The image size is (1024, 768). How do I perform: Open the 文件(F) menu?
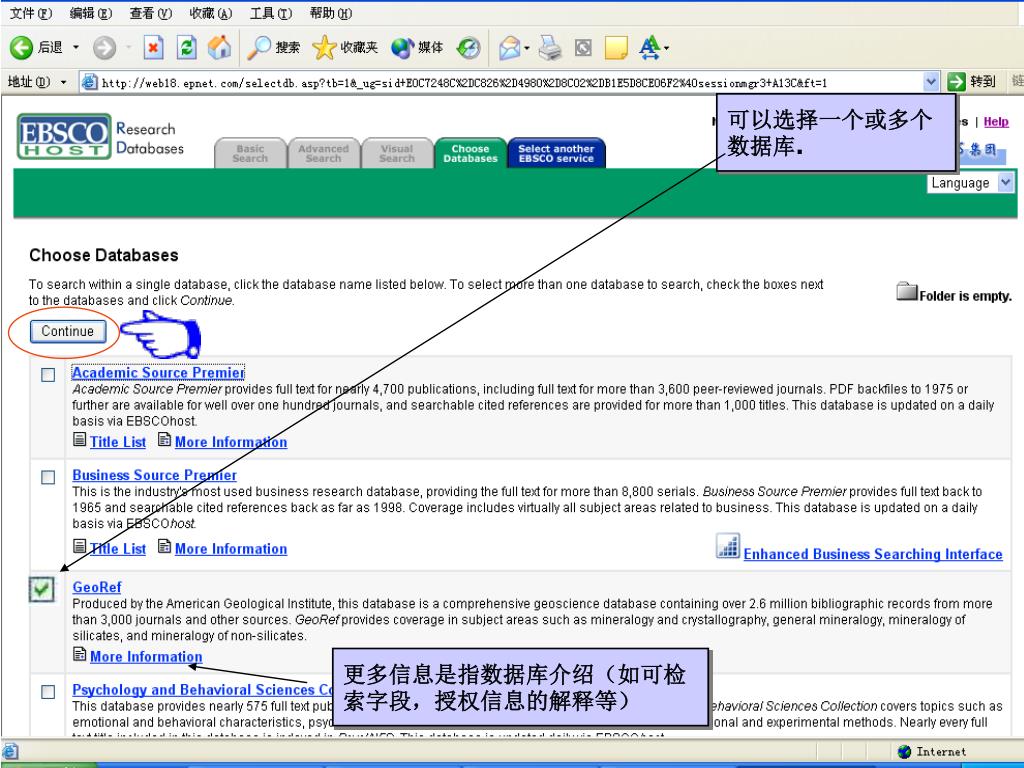click(x=31, y=13)
